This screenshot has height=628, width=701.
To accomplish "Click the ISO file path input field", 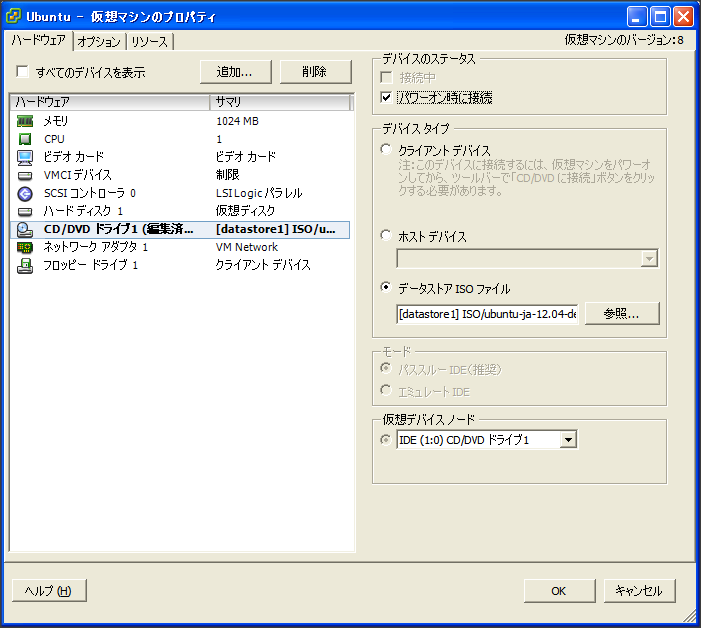I will [x=487, y=314].
